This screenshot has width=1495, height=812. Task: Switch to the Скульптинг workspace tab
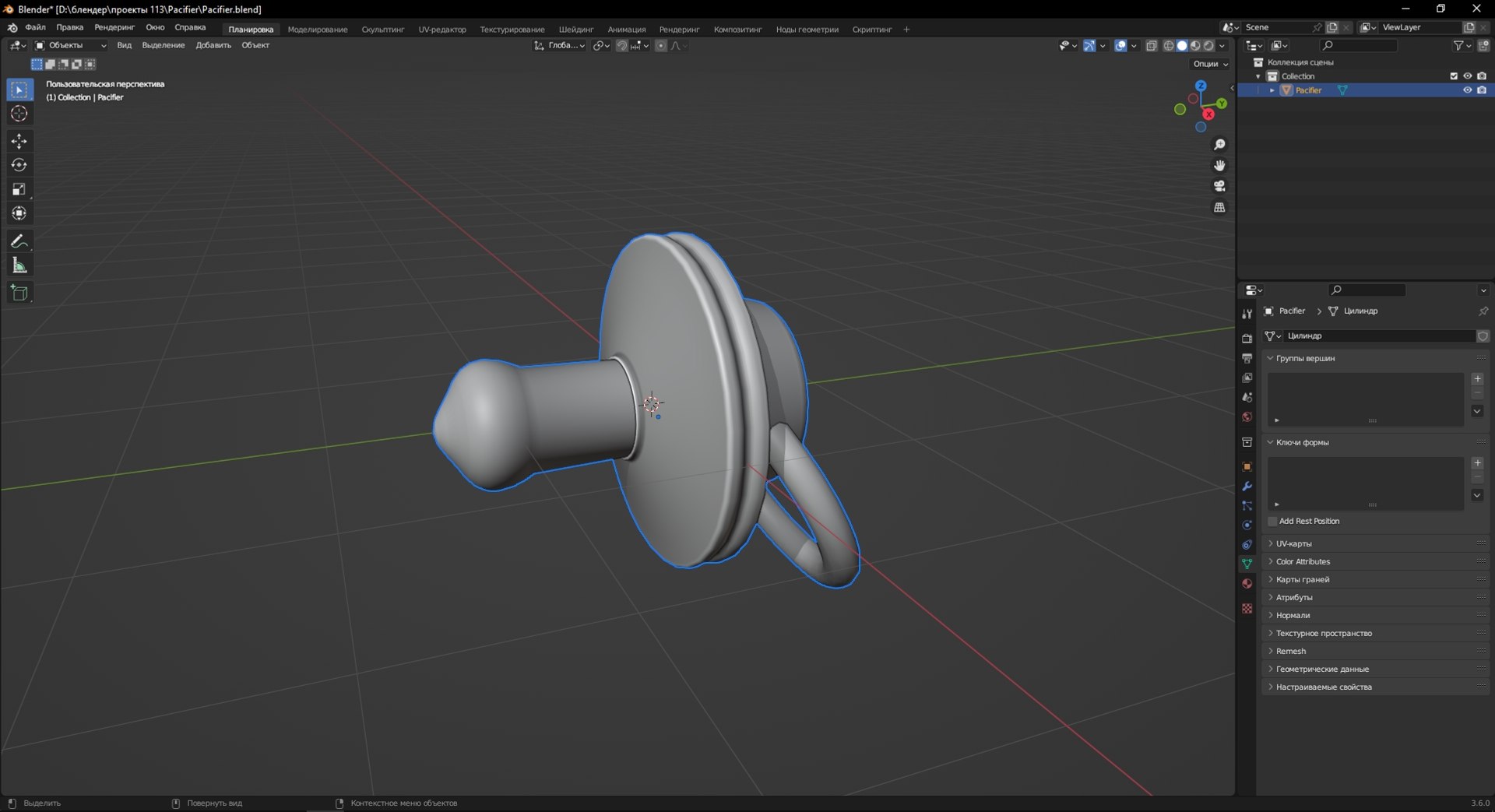[x=383, y=30]
